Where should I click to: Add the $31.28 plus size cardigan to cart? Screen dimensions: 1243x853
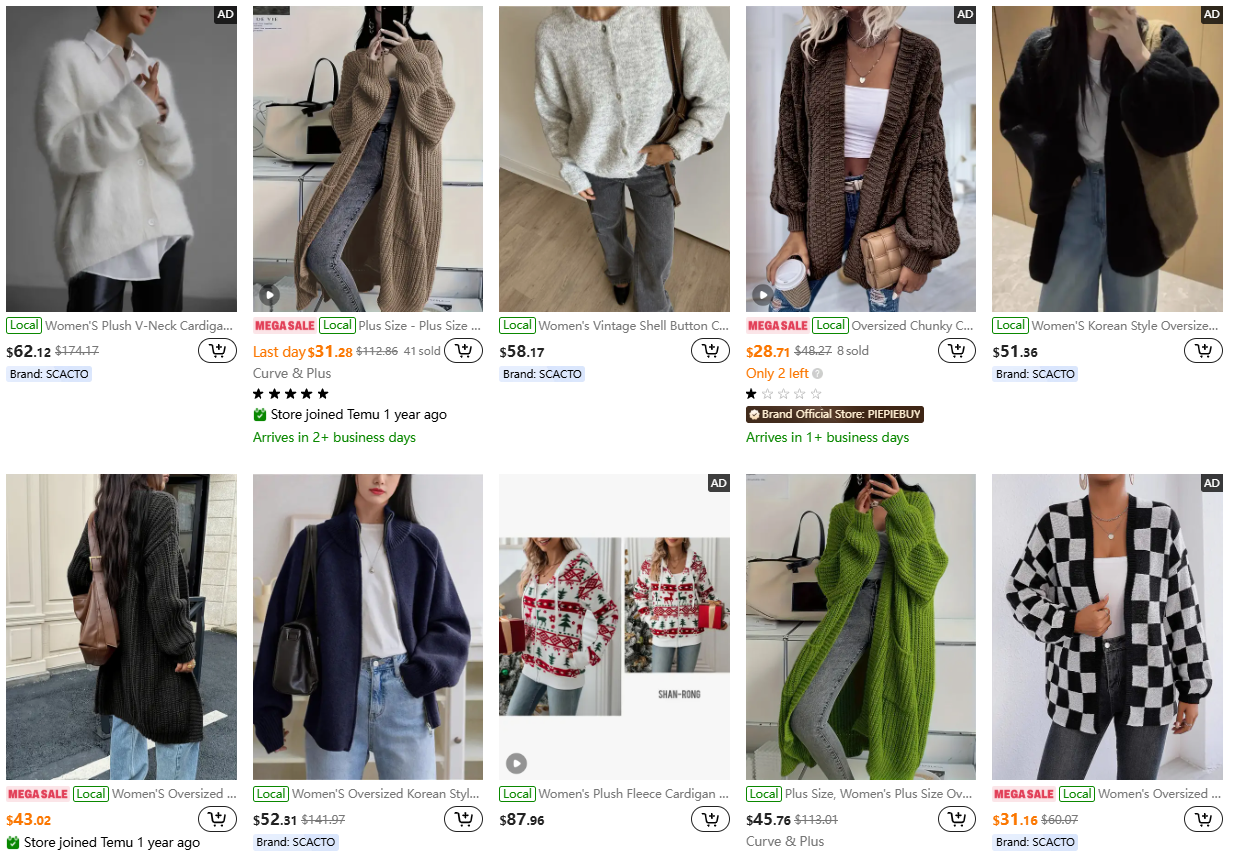(463, 351)
